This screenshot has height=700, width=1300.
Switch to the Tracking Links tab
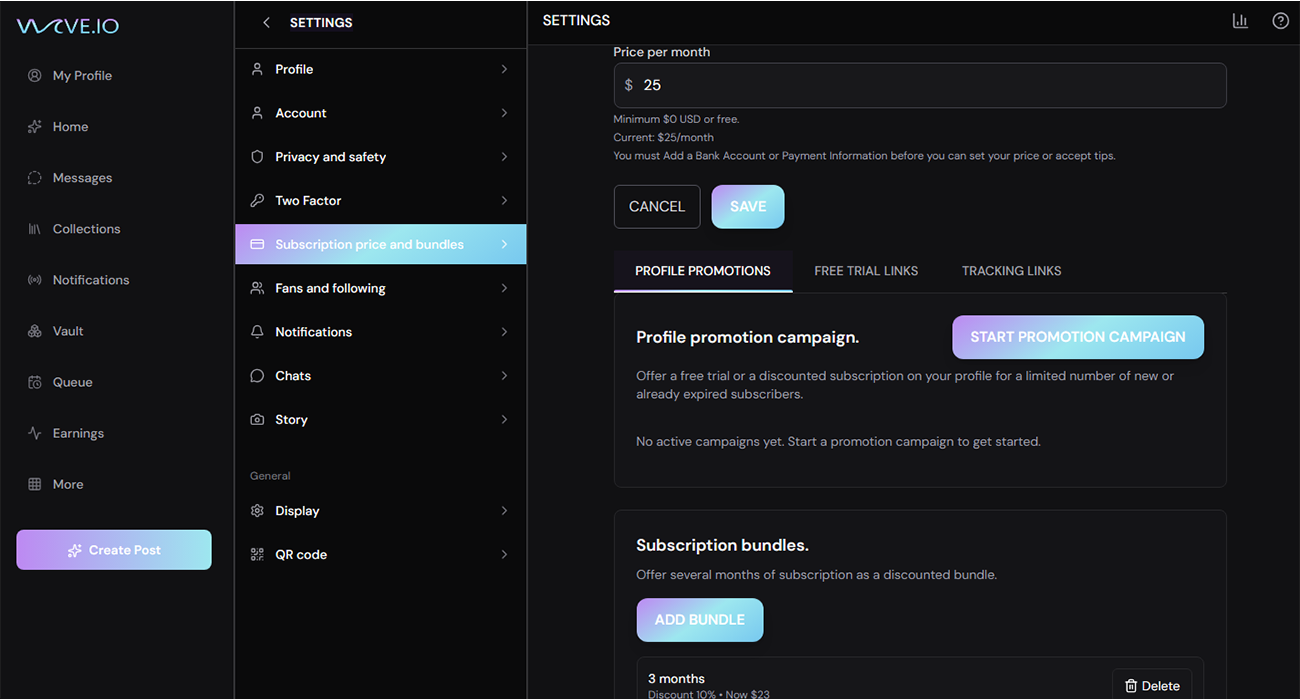coord(1011,271)
